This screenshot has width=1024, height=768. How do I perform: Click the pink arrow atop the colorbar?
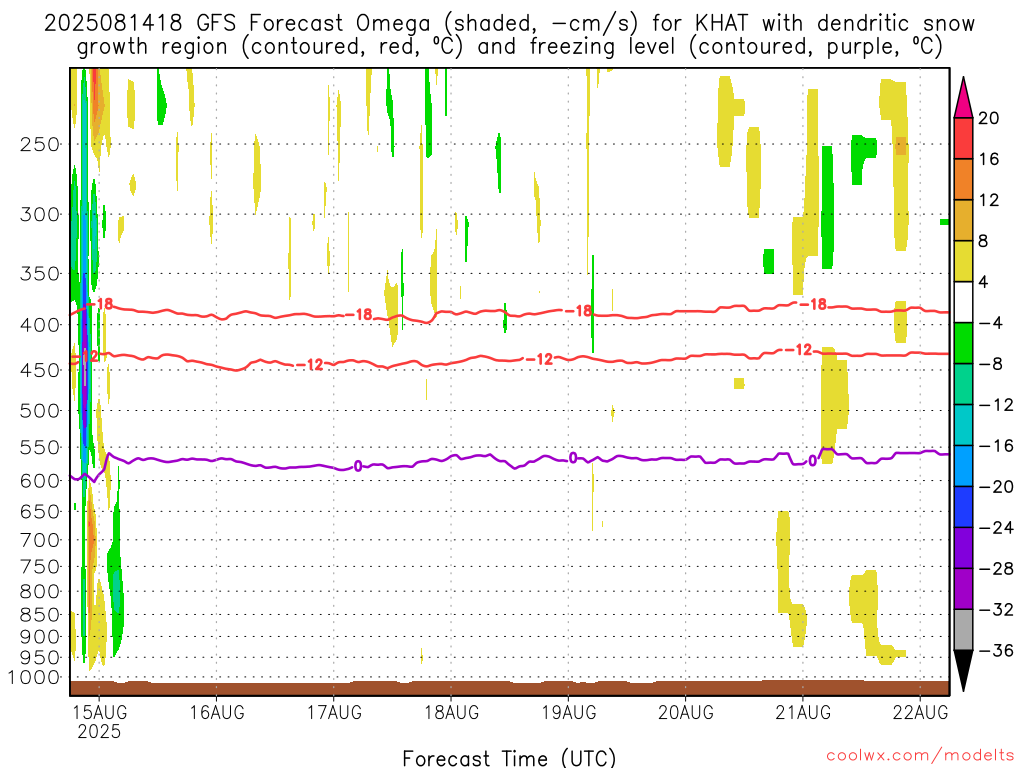tap(963, 99)
